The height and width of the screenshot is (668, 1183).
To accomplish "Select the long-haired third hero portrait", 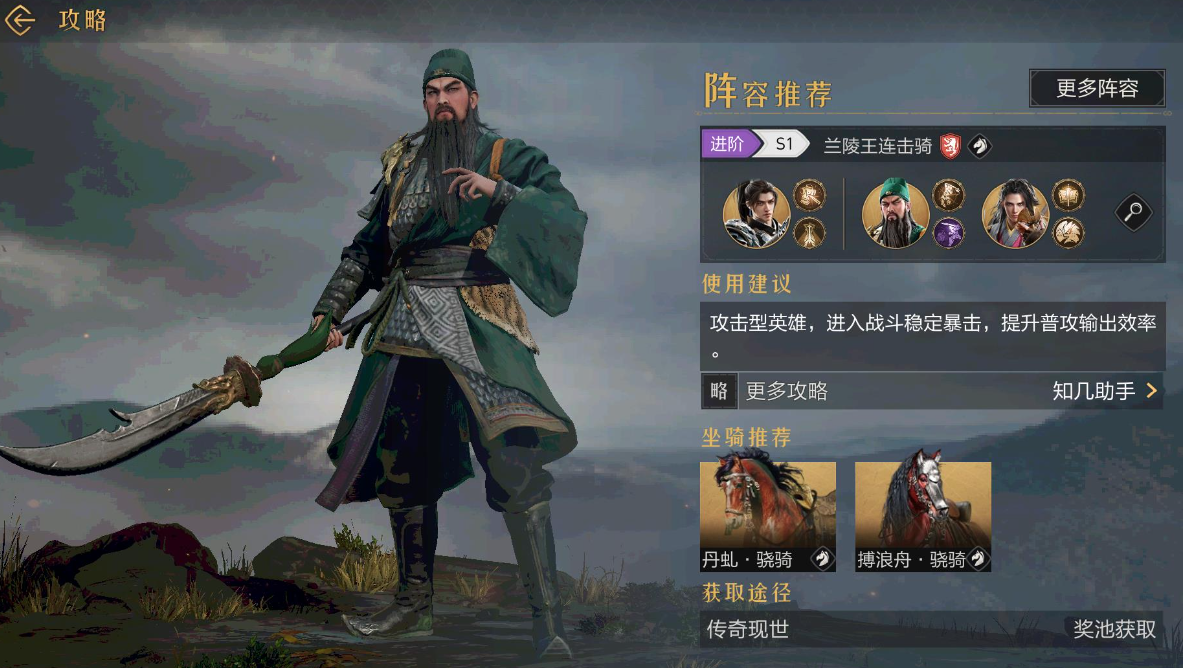I will 1016,214.
